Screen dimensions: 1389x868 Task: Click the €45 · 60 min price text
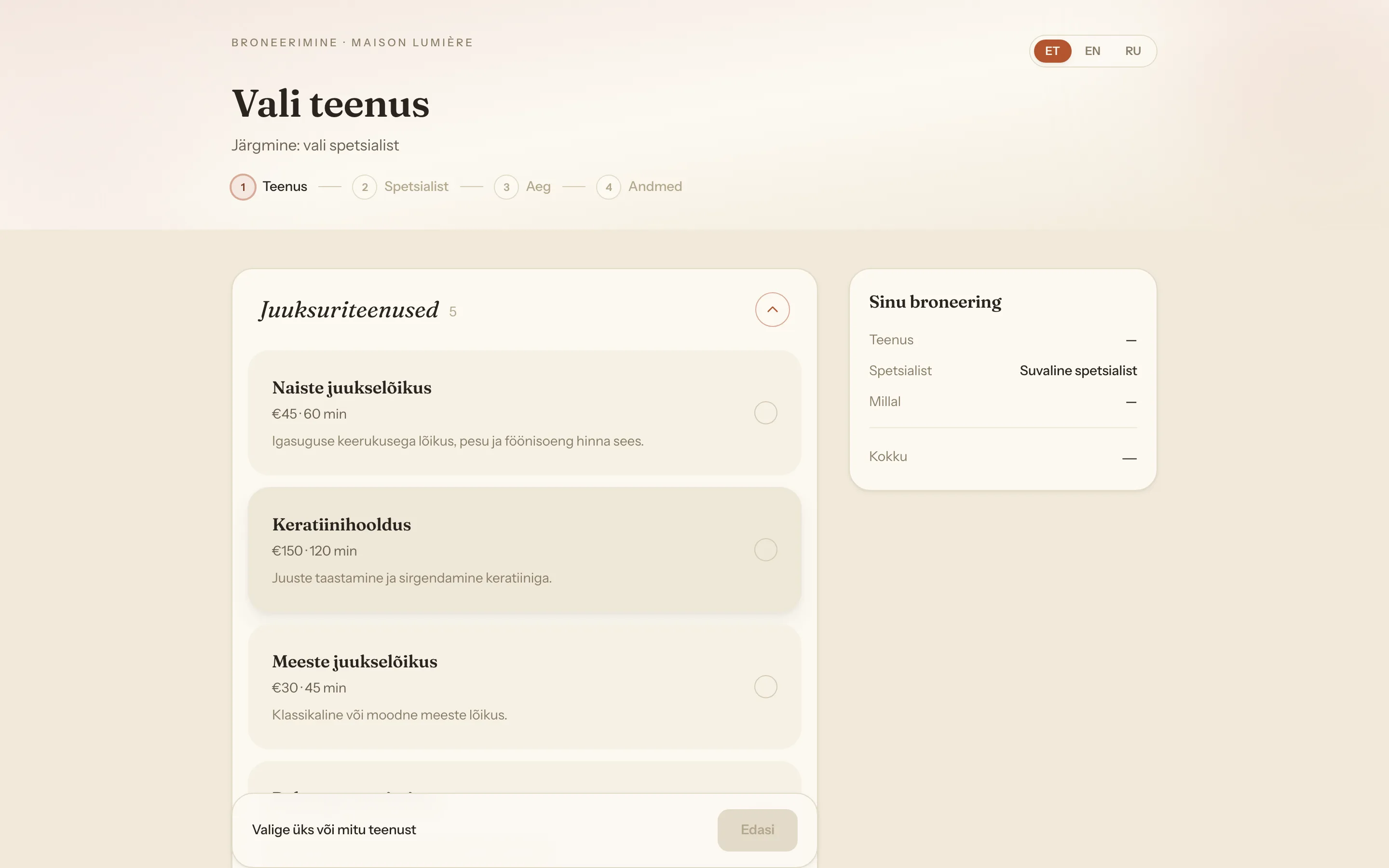pos(309,414)
